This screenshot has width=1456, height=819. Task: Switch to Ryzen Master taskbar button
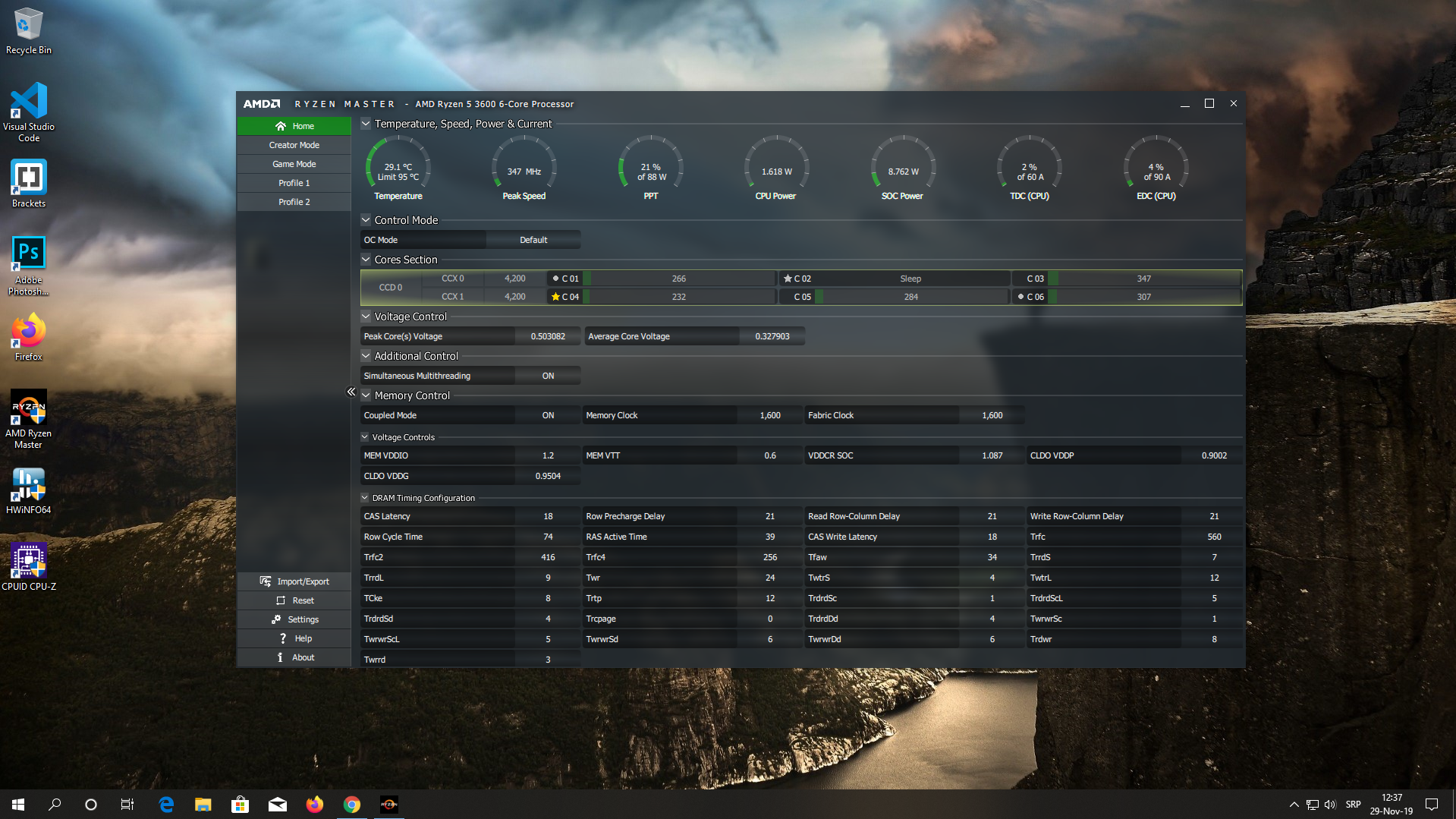click(x=388, y=805)
